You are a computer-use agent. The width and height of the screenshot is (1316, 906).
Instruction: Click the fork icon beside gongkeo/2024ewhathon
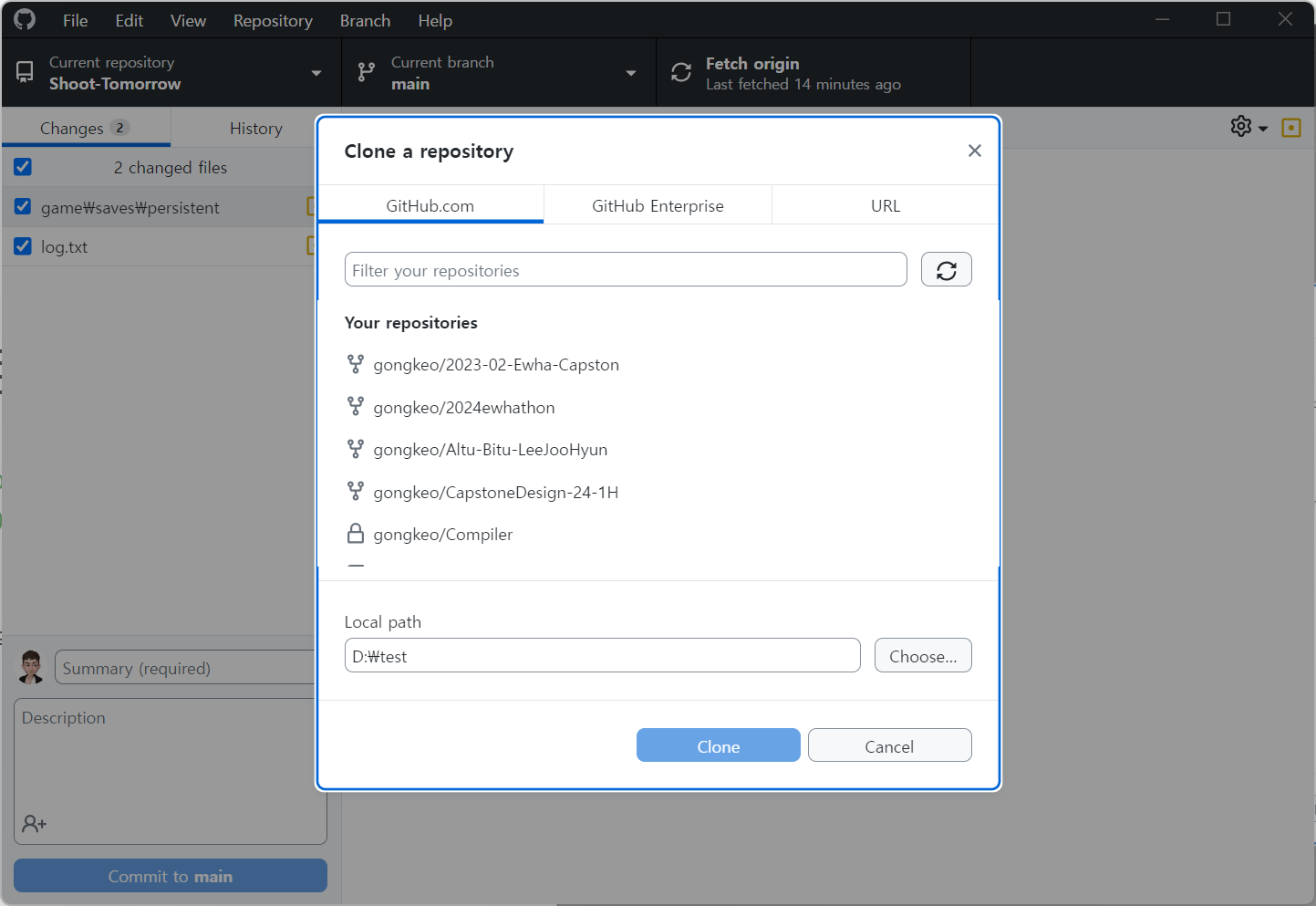356,407
